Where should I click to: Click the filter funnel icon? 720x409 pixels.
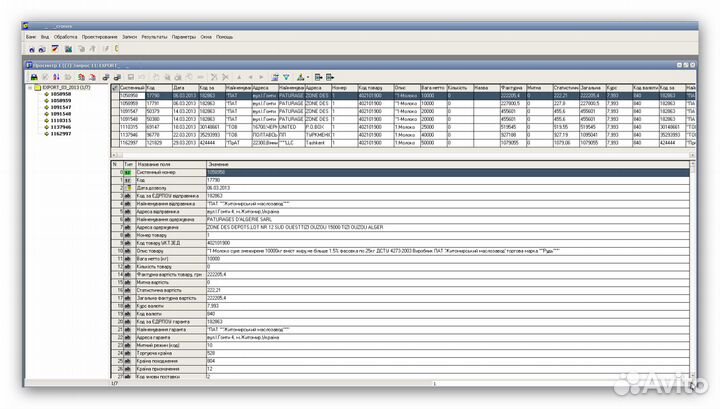click(x=286, y=77)
